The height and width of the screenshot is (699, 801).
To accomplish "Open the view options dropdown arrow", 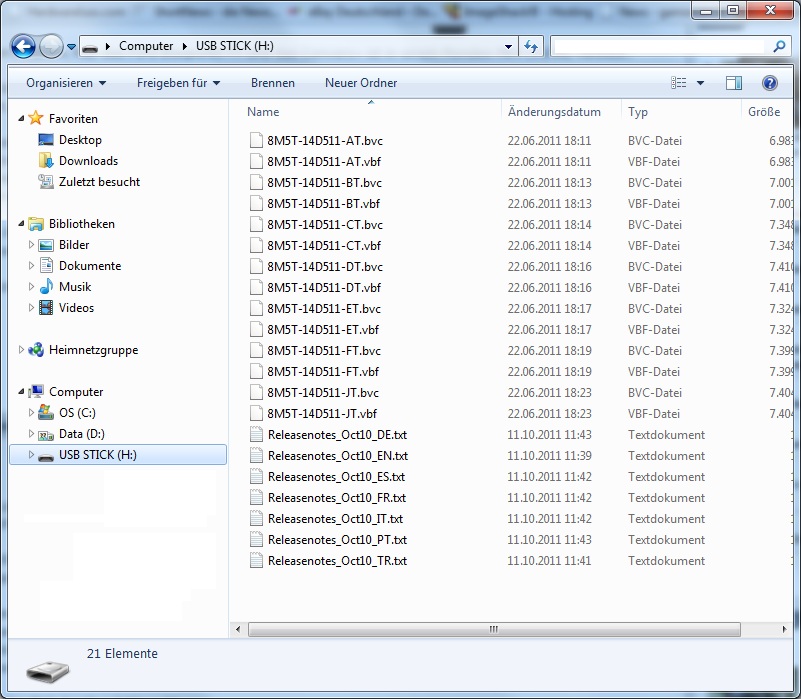I will [700, 83].
